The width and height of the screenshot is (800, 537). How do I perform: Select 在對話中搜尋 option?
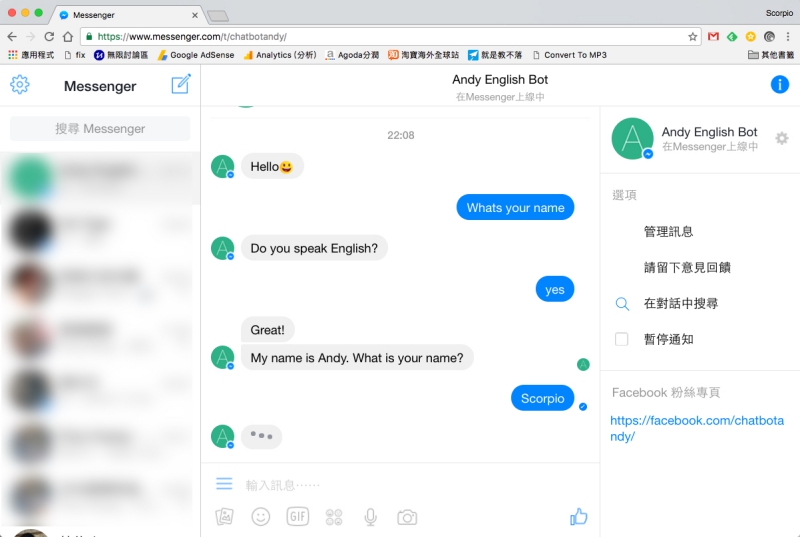click(681, 304)
